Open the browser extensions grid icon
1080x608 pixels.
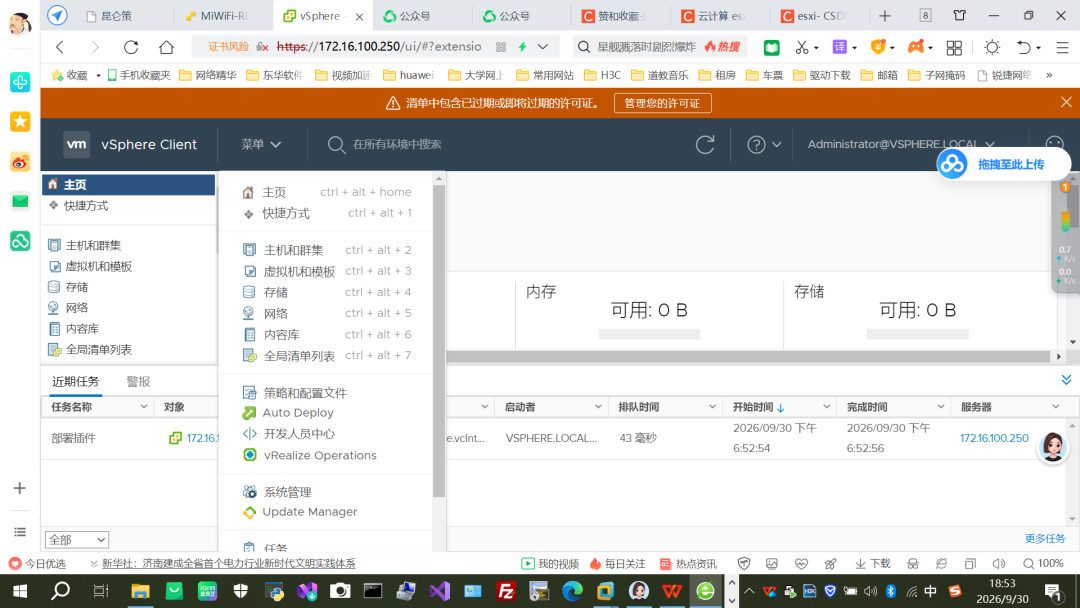pos(954,47)
